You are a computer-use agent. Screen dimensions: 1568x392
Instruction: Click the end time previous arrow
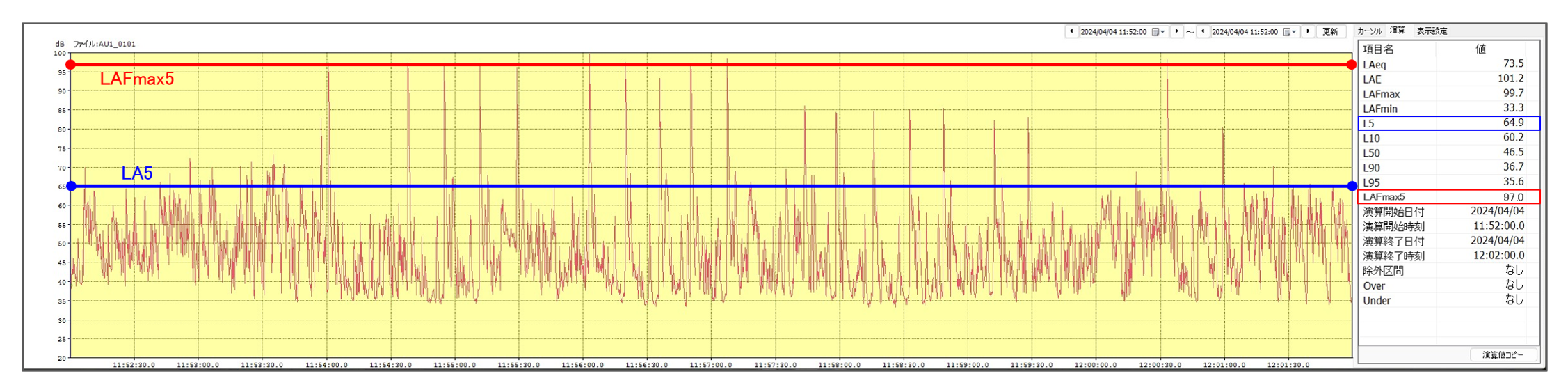(x=1203, y=31)
